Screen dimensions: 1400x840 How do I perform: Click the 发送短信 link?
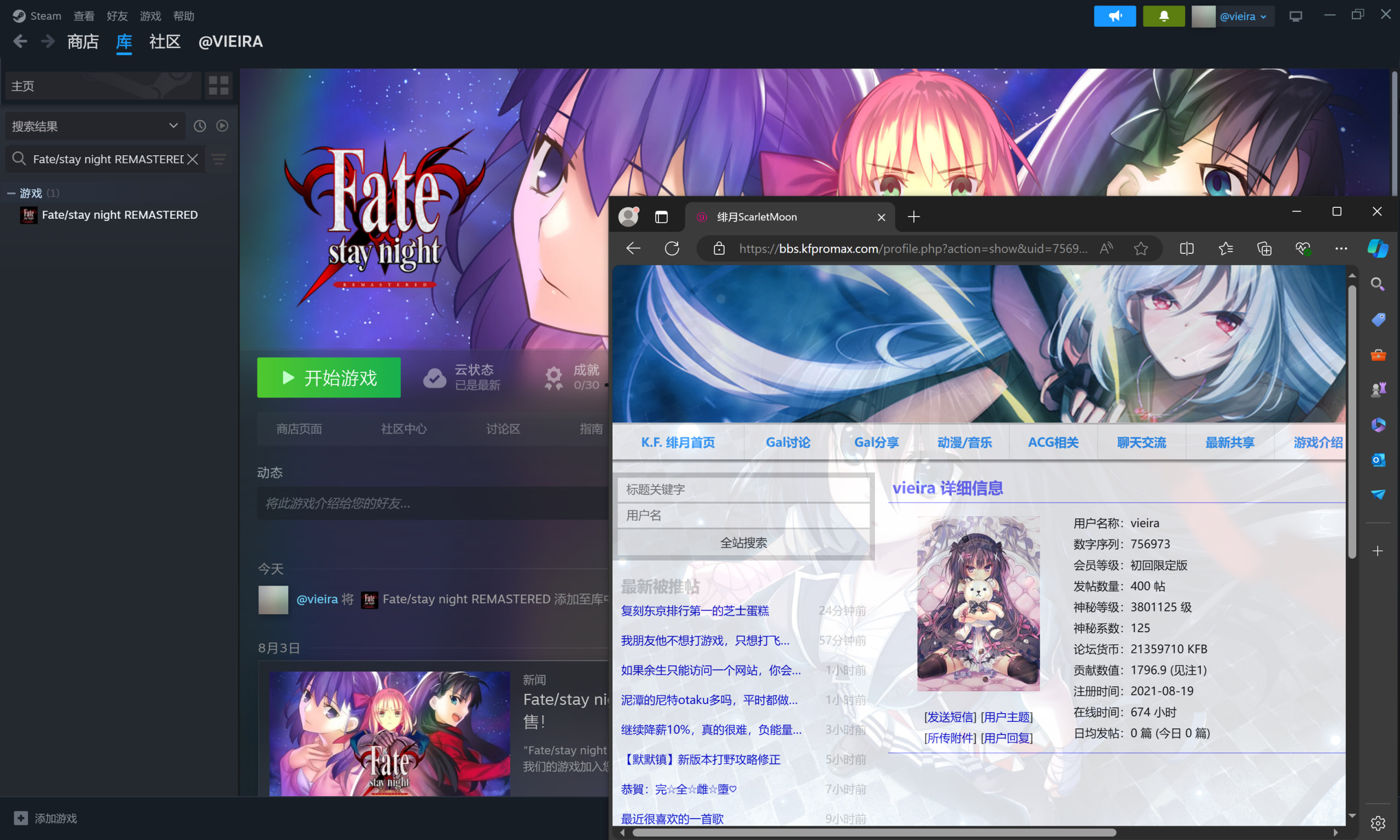click(950, 717)
